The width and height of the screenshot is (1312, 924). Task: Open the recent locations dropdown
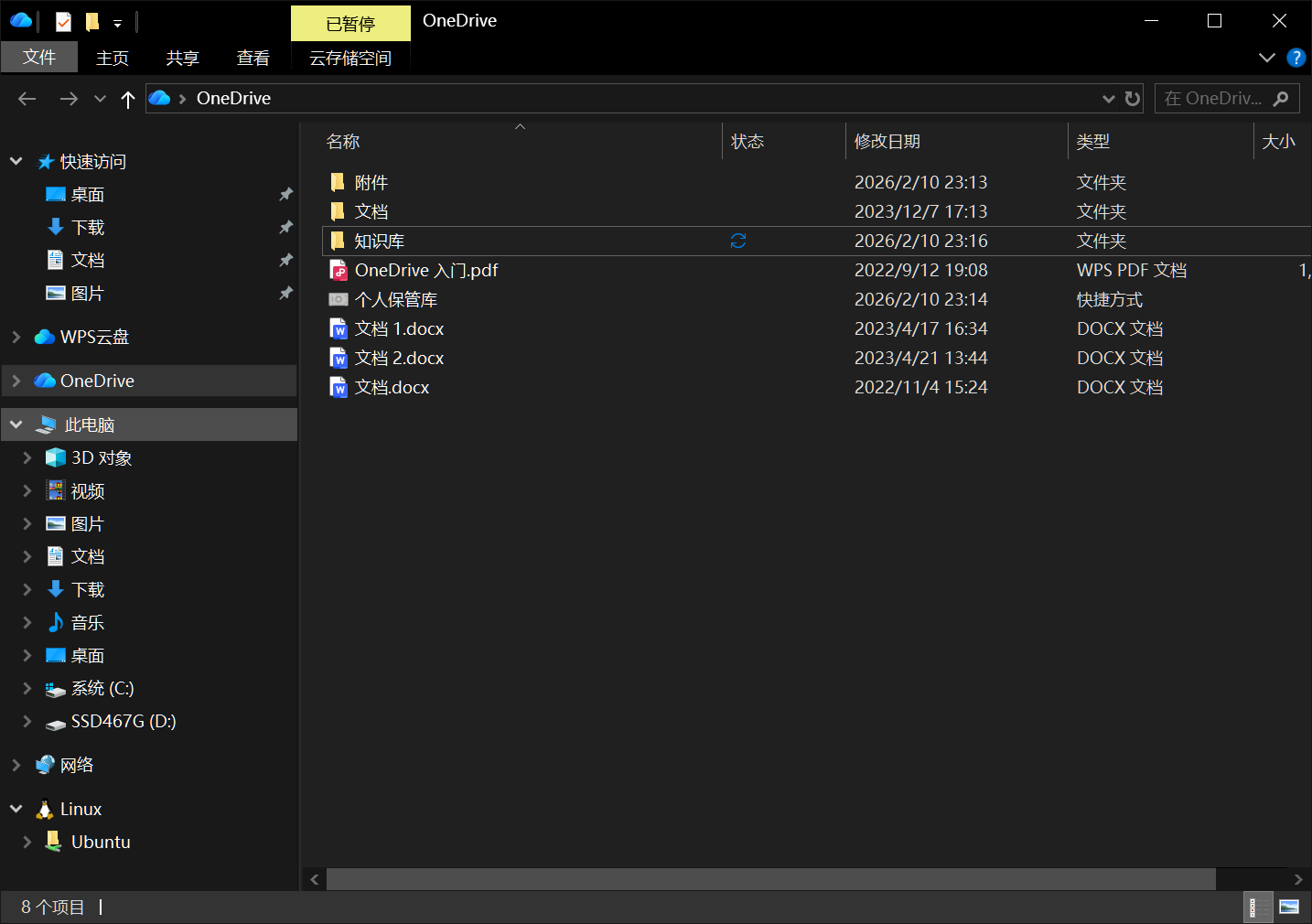(x=100, y=99)
